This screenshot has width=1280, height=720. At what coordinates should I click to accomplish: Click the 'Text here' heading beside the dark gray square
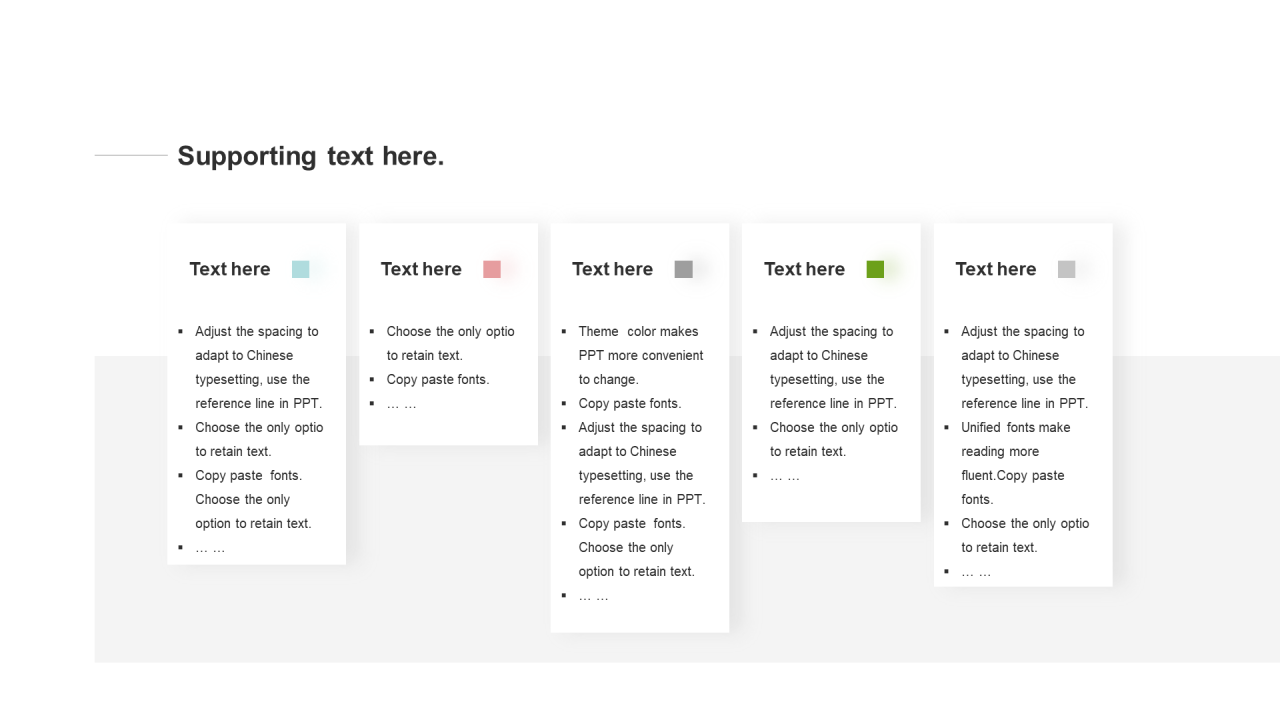pos(612,269)
